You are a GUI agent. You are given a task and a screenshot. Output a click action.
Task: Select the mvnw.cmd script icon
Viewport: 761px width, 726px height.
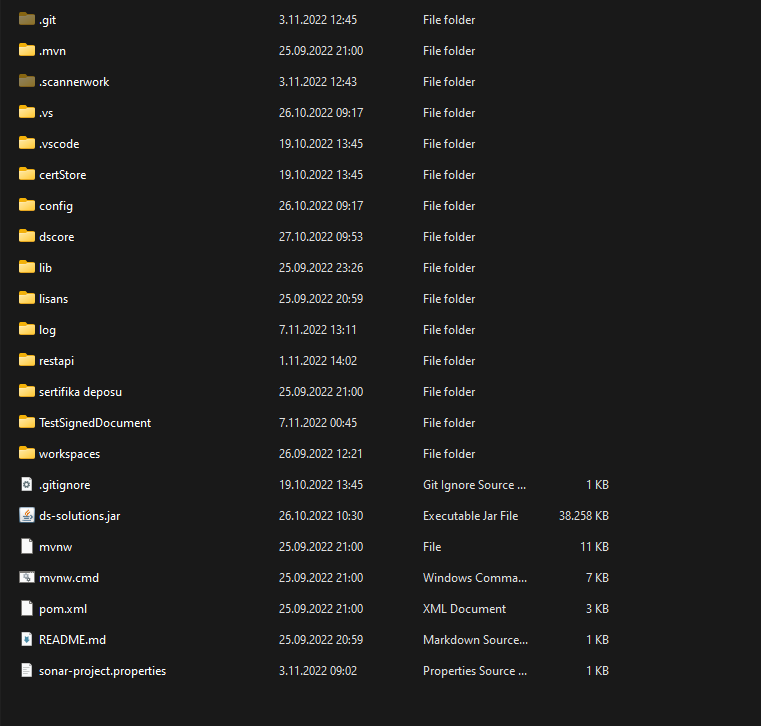coord(27,578)
